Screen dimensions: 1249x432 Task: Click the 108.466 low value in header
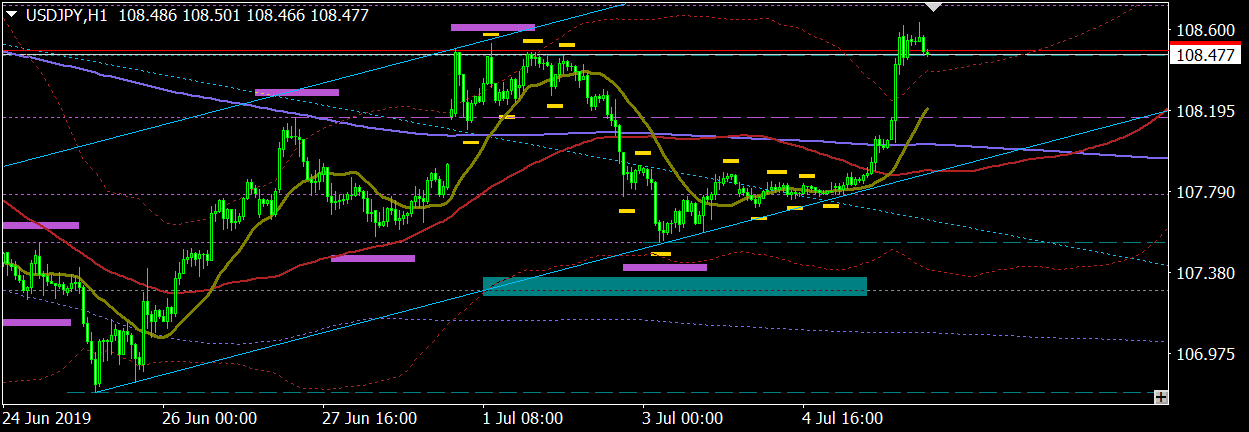(277, 15)
